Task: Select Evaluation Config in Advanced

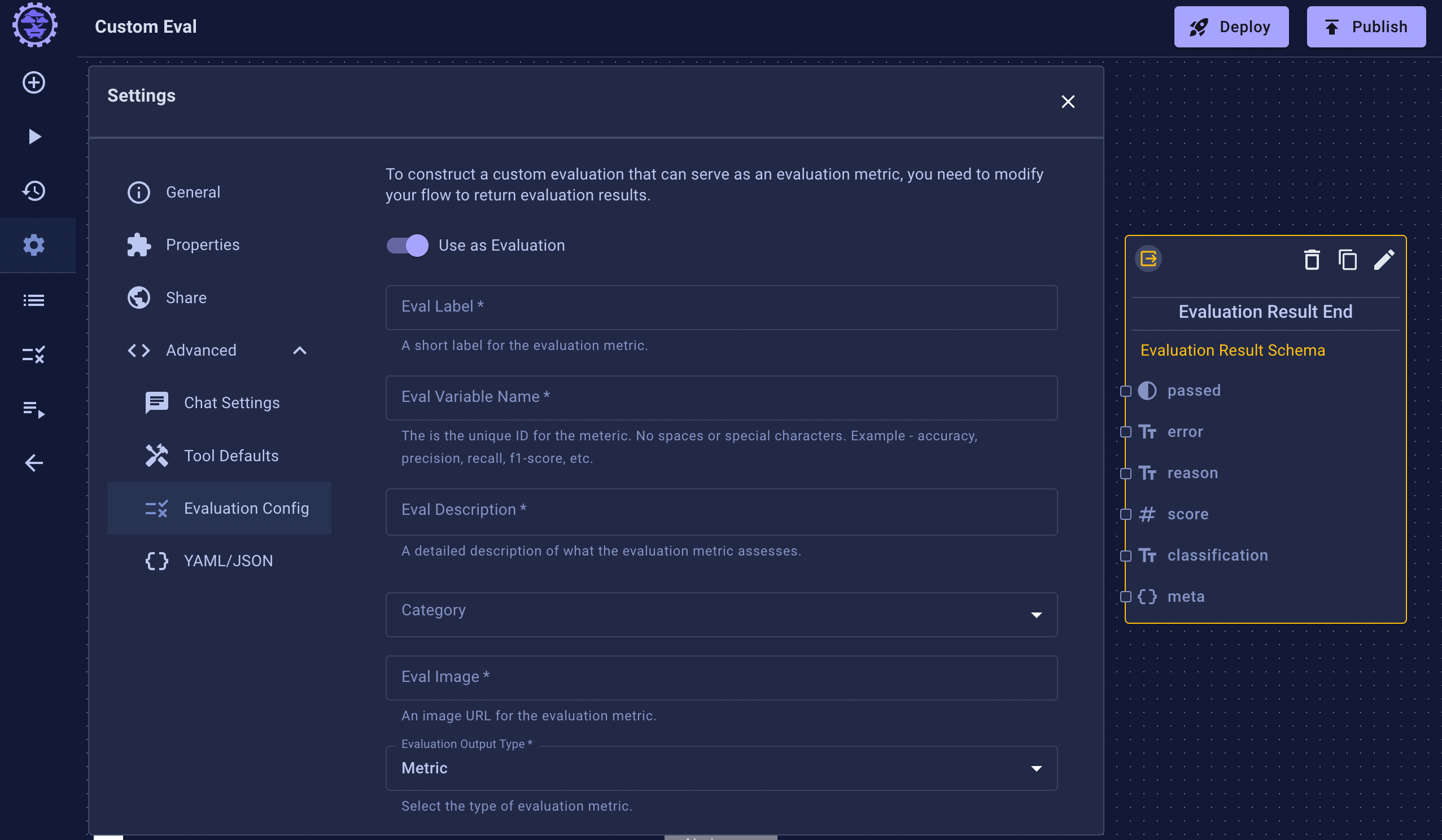Action: pyautogui.click(x=219, y=508)
